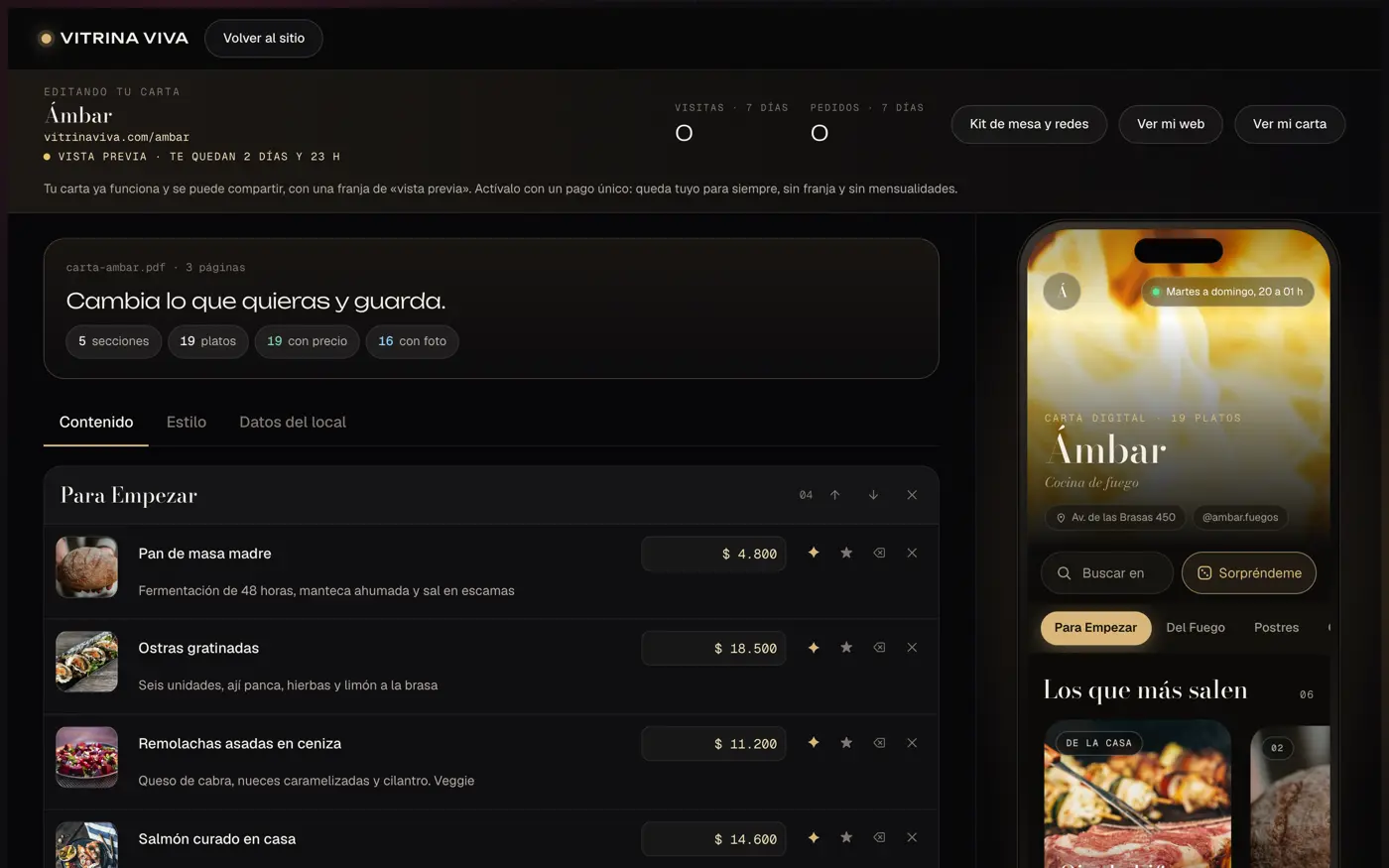The width and height of the screenshot is (1389, 868).
Task: Click the backspace icon for Pan de masa madre
Action: tap(879, 553)
